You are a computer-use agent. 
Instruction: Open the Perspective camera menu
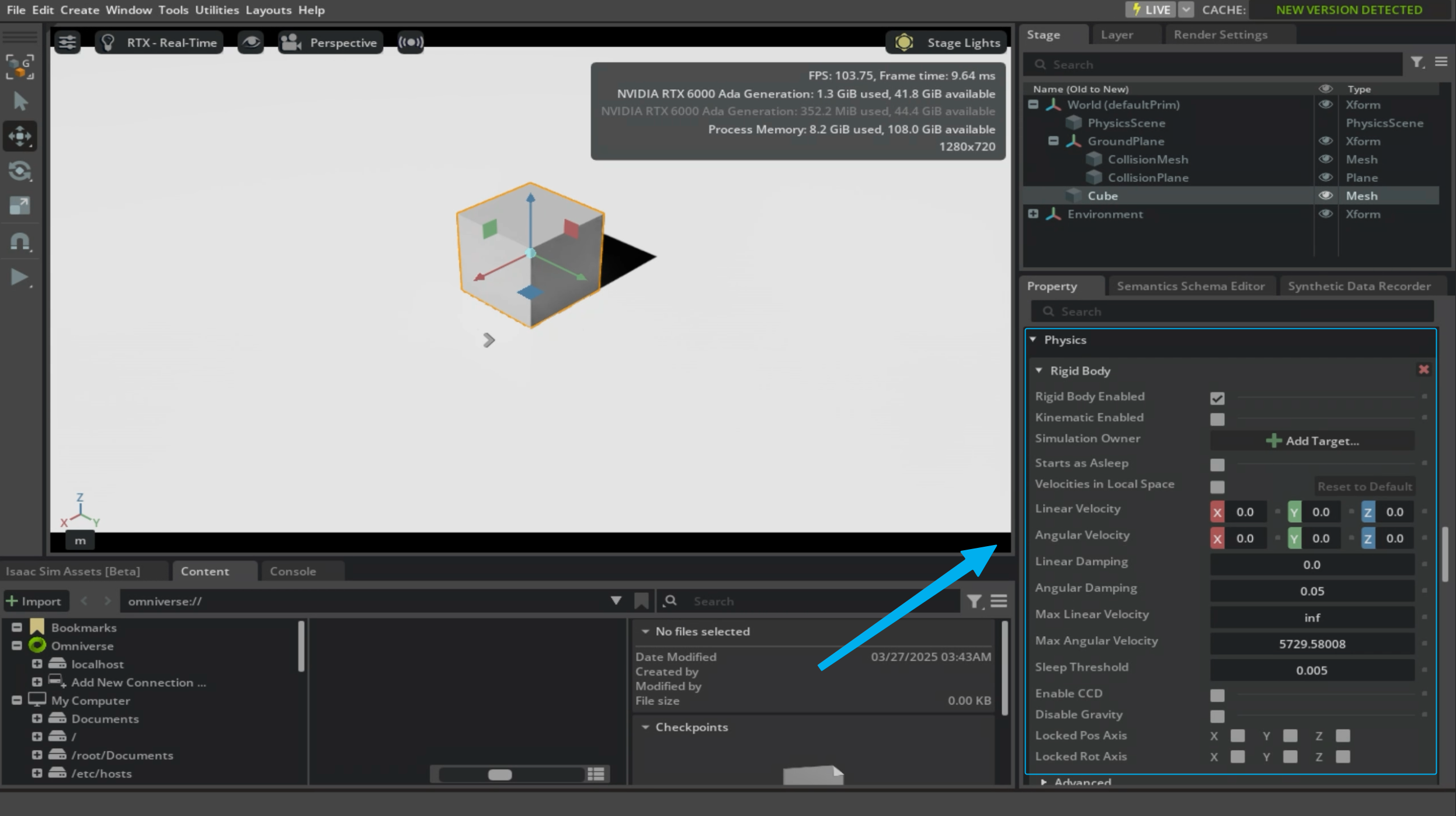tap(330, 42)
